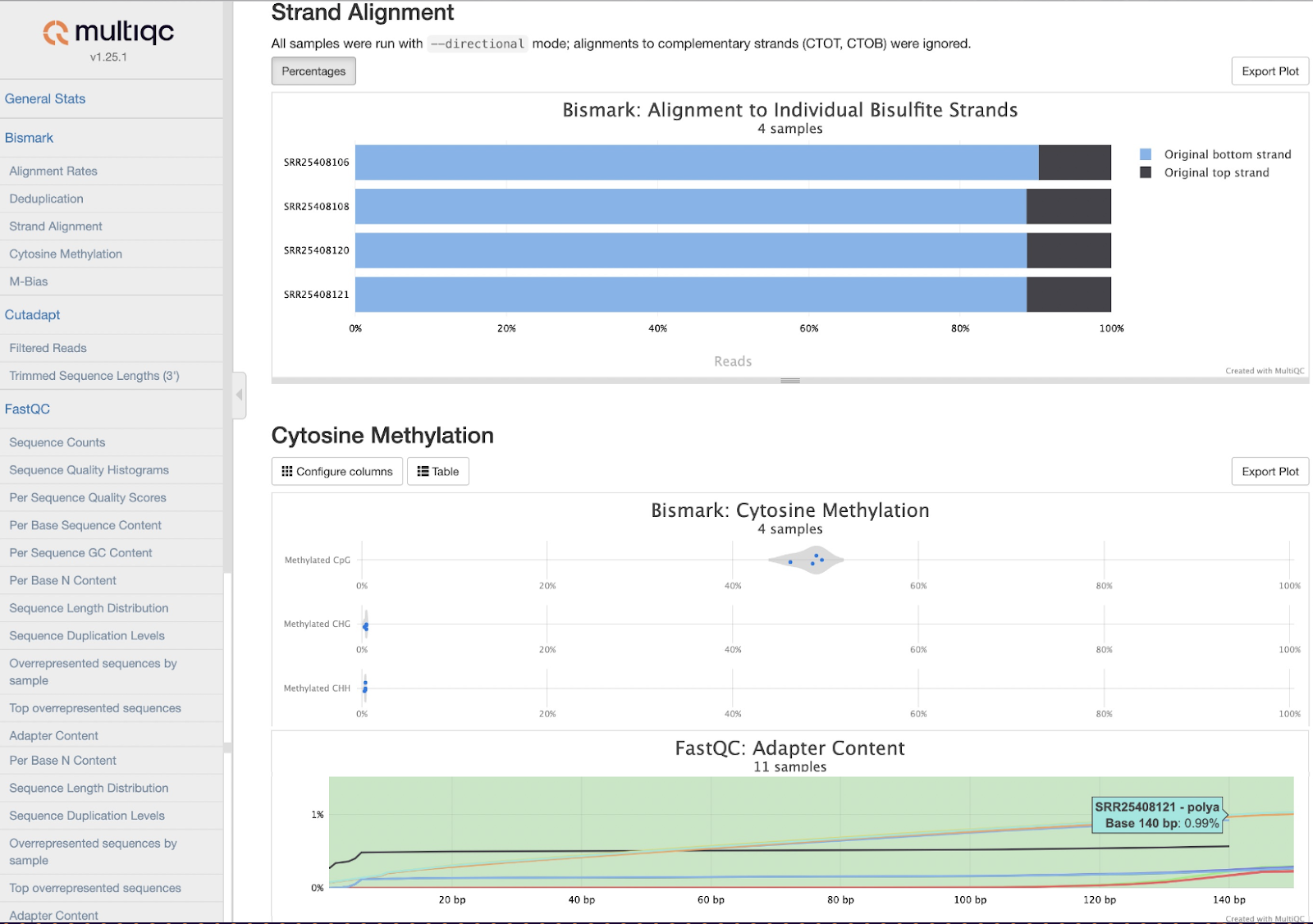
Task: Export the Strand Alignment plot
Action: click(x=1270, y=71)
